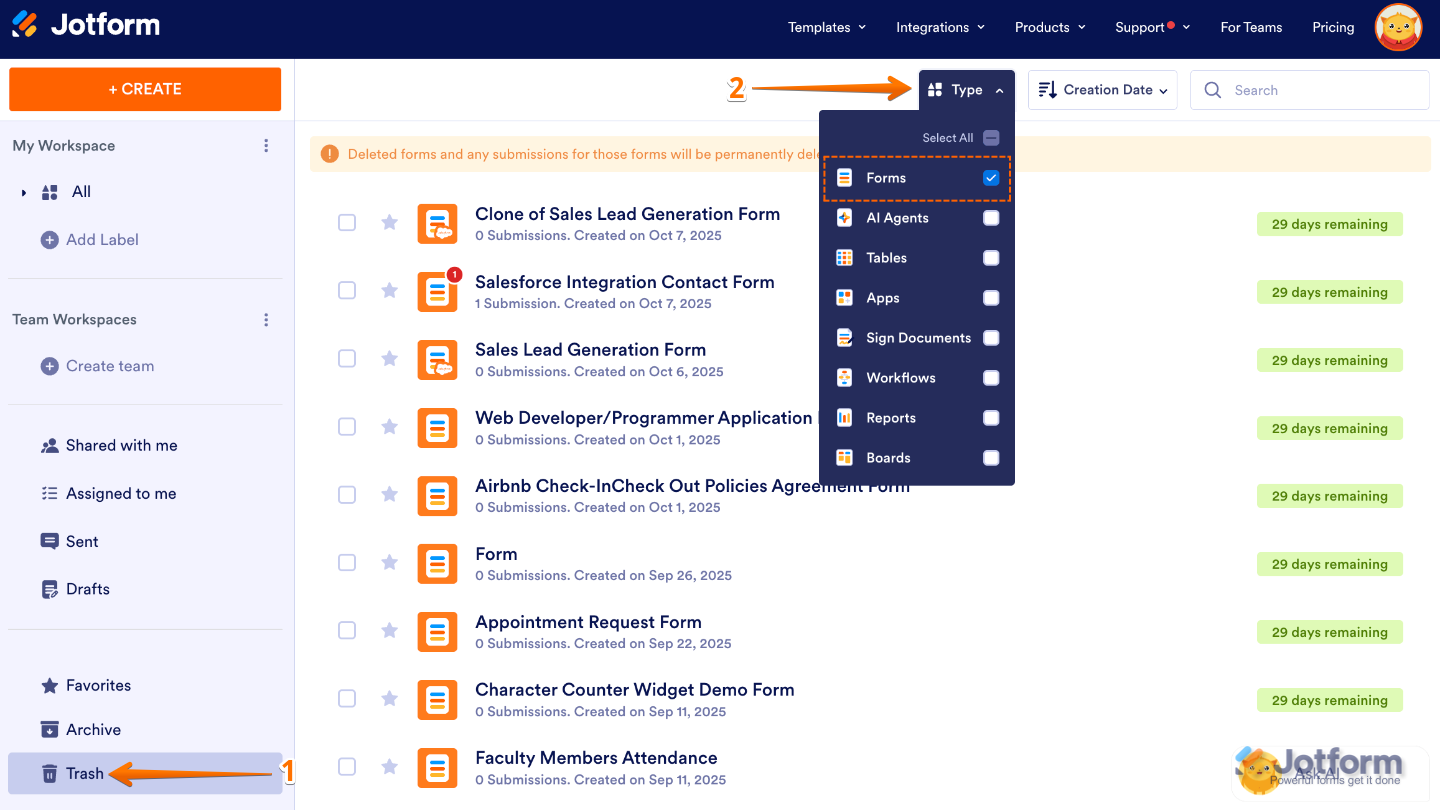
Task: Click the orange CREATE button
Action: coord(145,89)
